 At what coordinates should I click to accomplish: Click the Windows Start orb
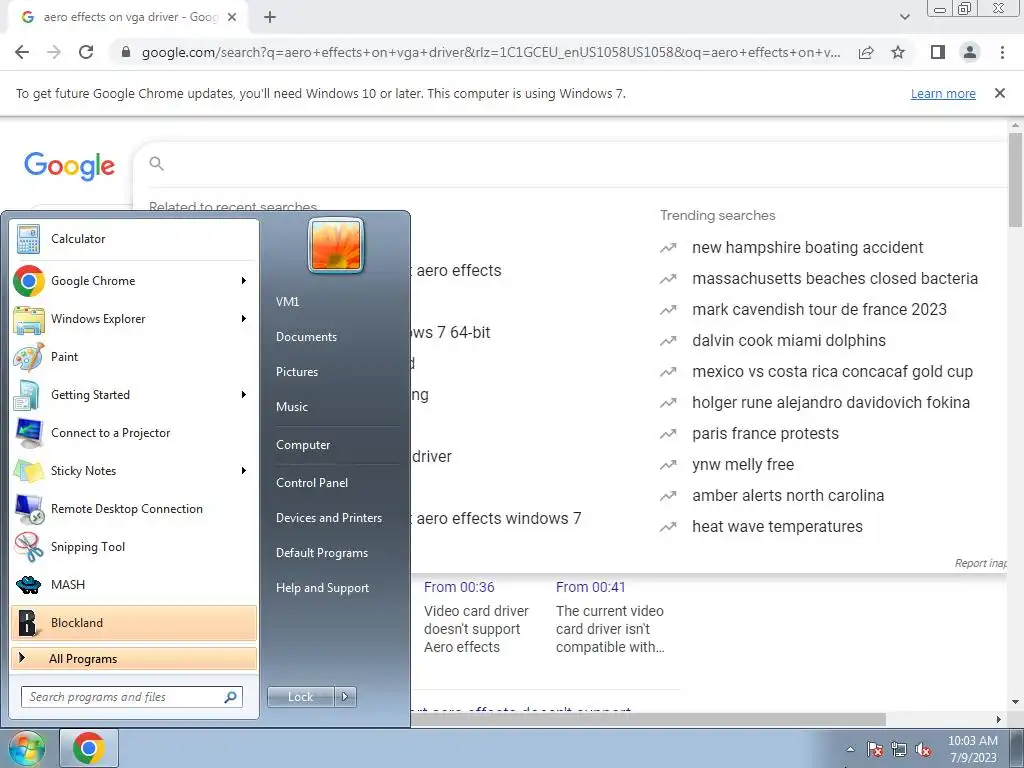[26, 748]
